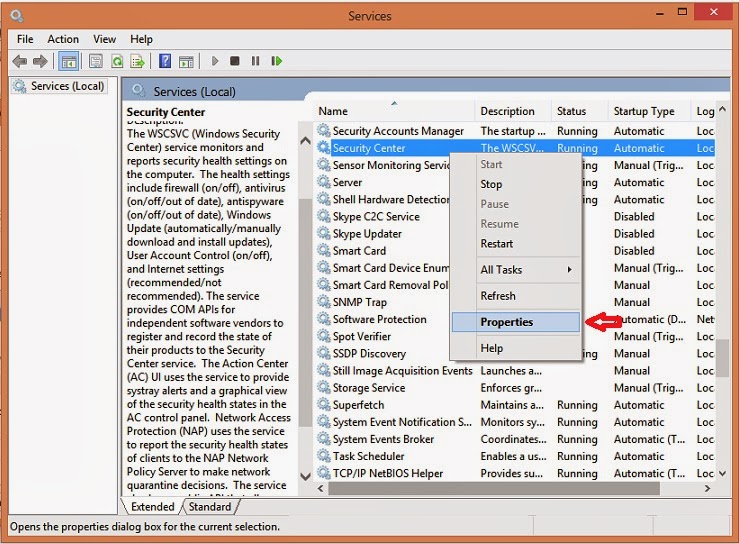Select the Shell Hardware Detection row
This screenshot has width=739, height=544.
(515, 199)
